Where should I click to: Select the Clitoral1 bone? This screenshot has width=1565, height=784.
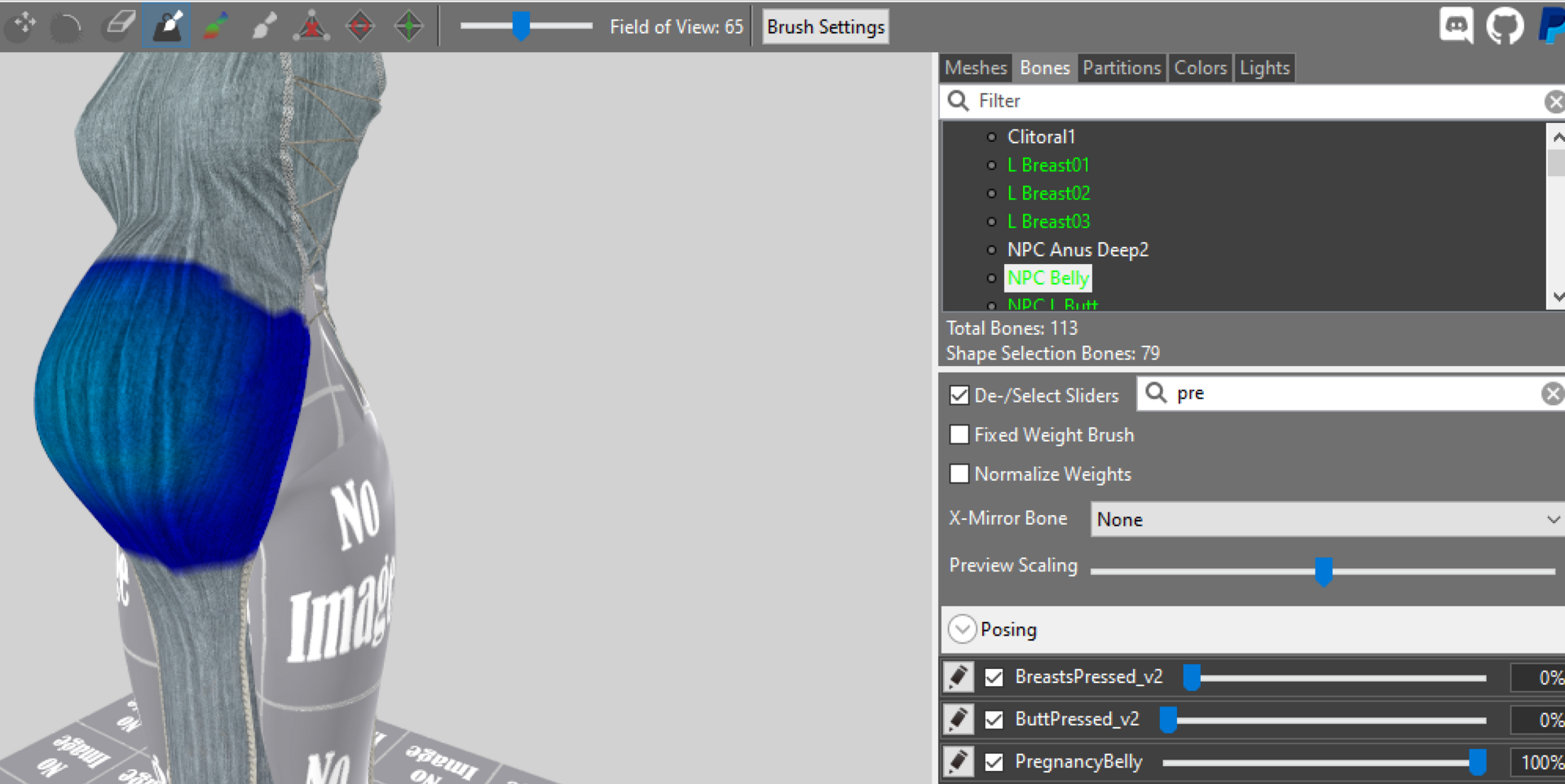pos(1041,137)
